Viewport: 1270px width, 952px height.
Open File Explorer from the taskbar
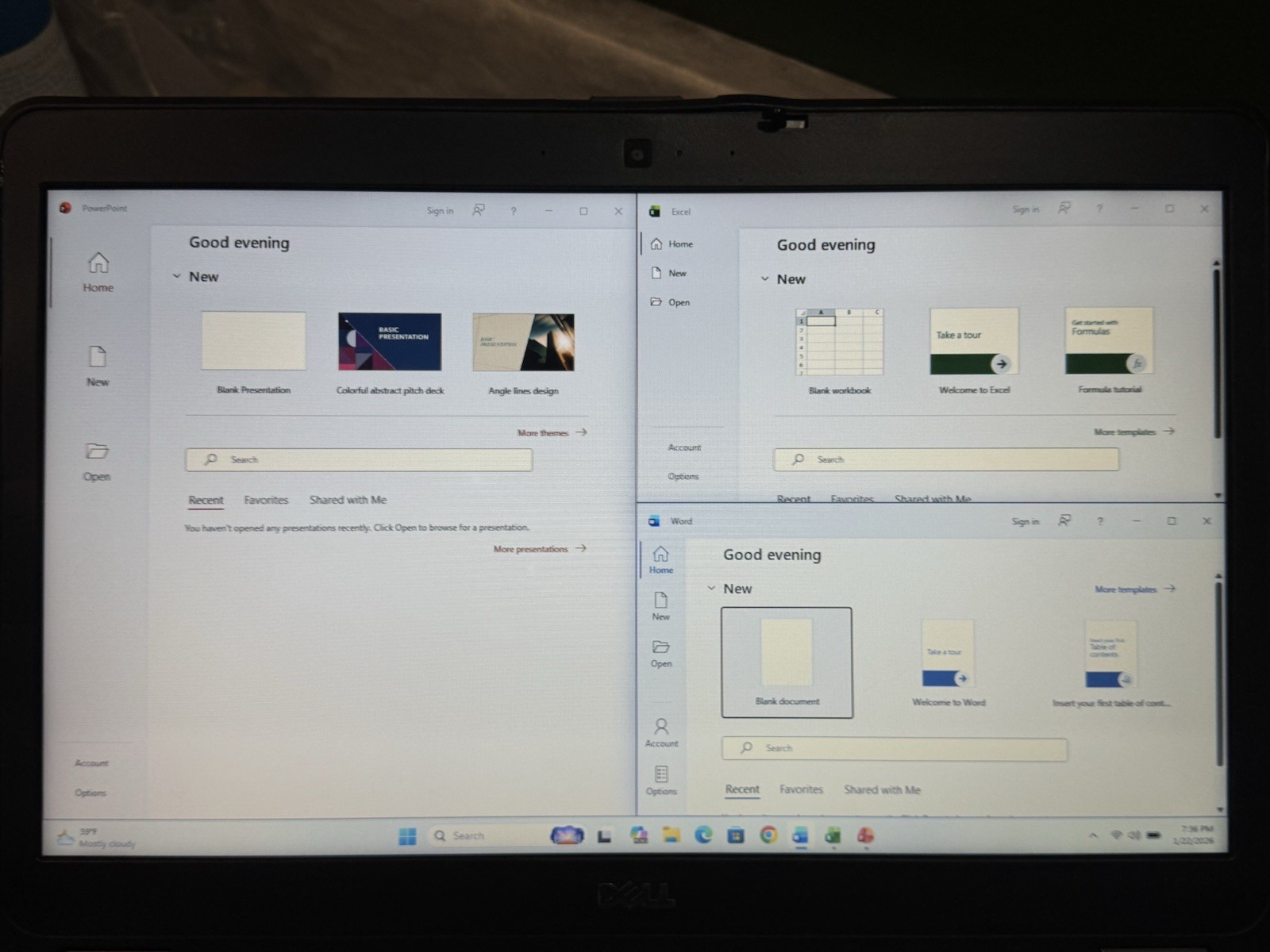(672, 835)
